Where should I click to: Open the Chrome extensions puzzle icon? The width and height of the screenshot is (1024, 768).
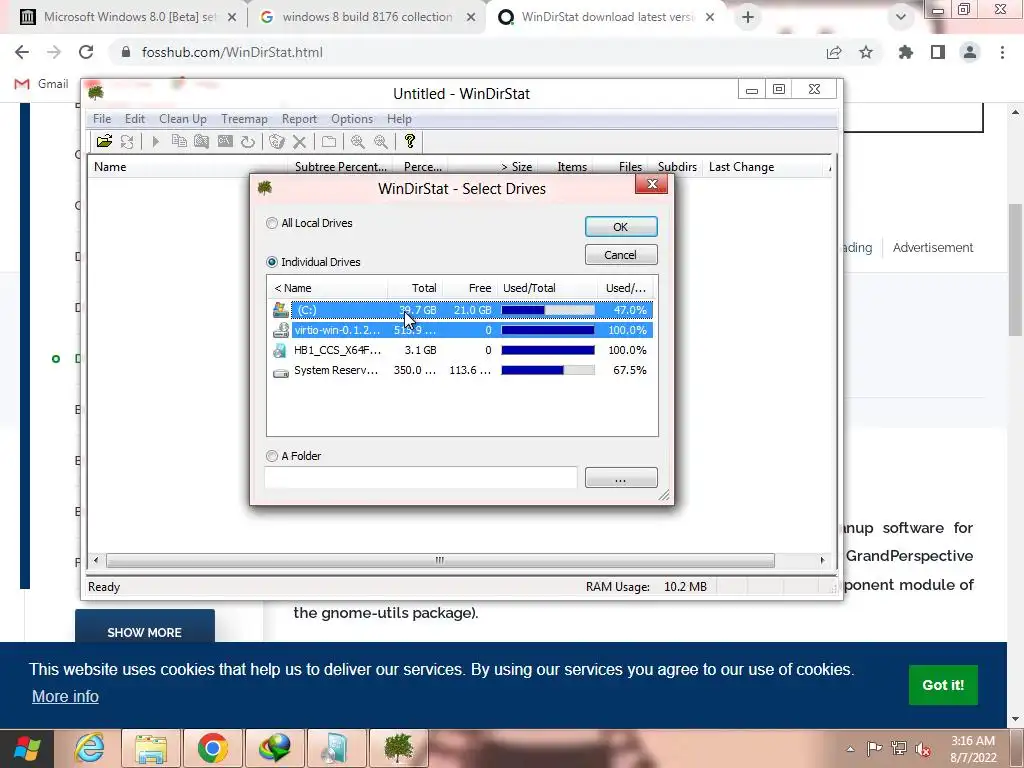click(x=906, y=52)
